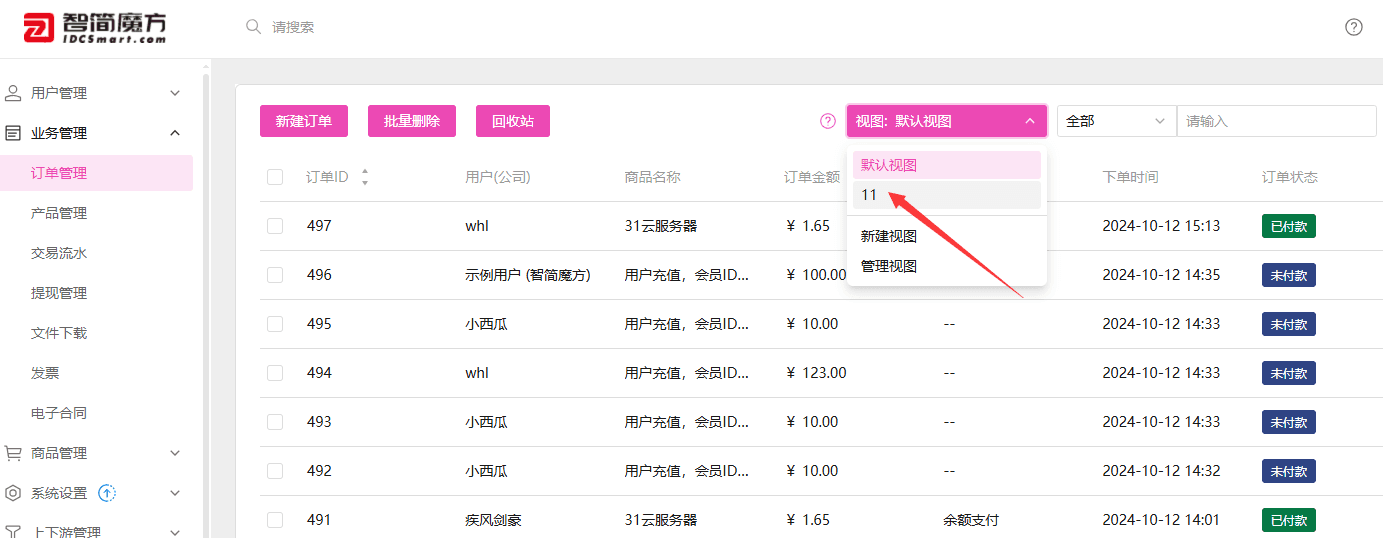Check the box for order 497
This screenshot has width=1383, height=538.
coord(275,226)
